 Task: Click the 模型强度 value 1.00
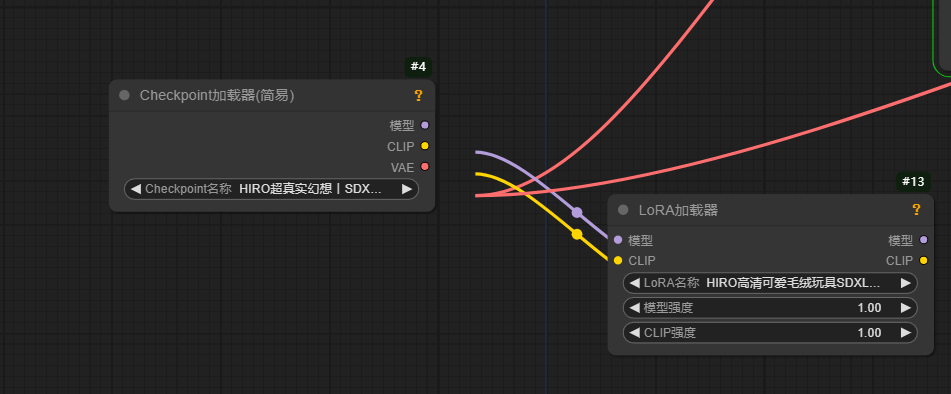tap(869, 308)
